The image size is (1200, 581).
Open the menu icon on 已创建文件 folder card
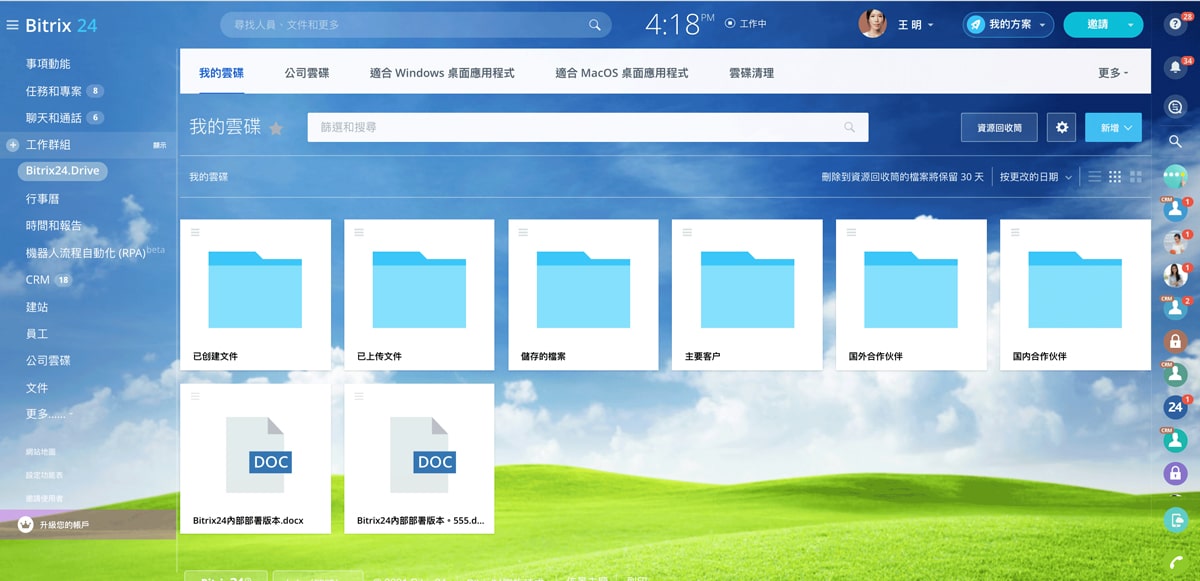[x=195, y=232]
